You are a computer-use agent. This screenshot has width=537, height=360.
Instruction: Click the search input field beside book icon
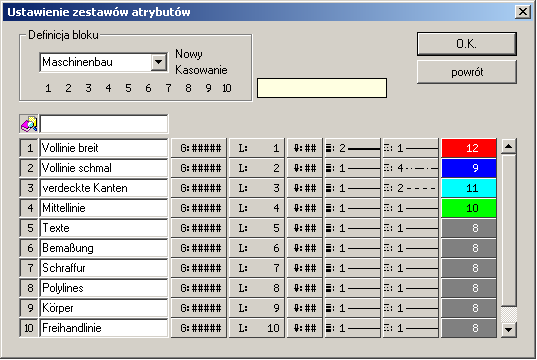coord(104,124)
